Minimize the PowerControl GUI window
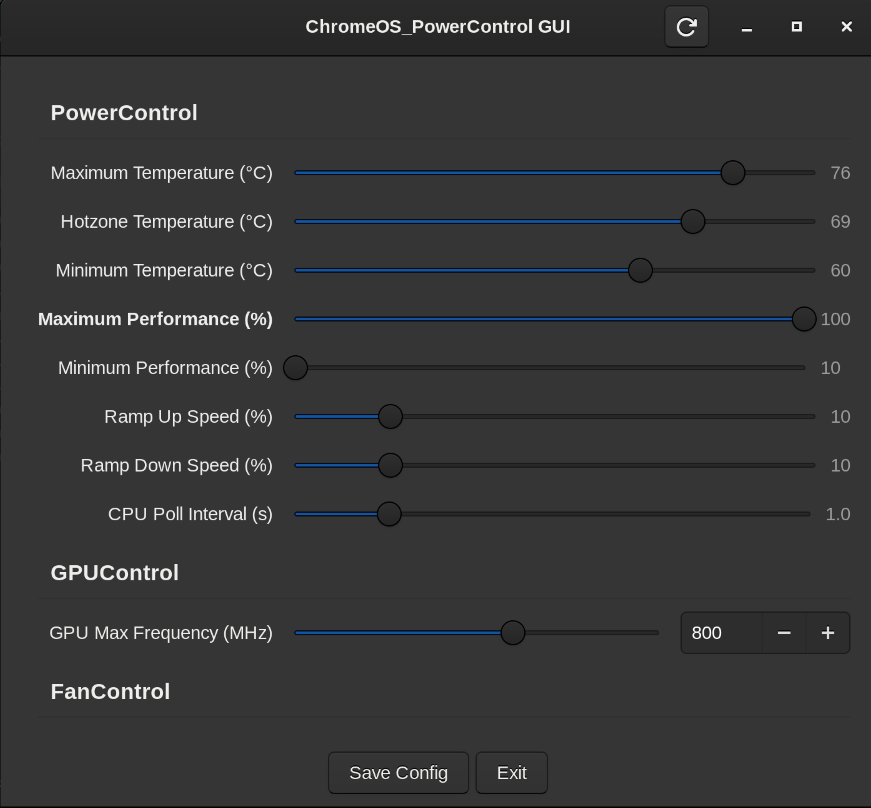The image size is (871, 808). 746,27
